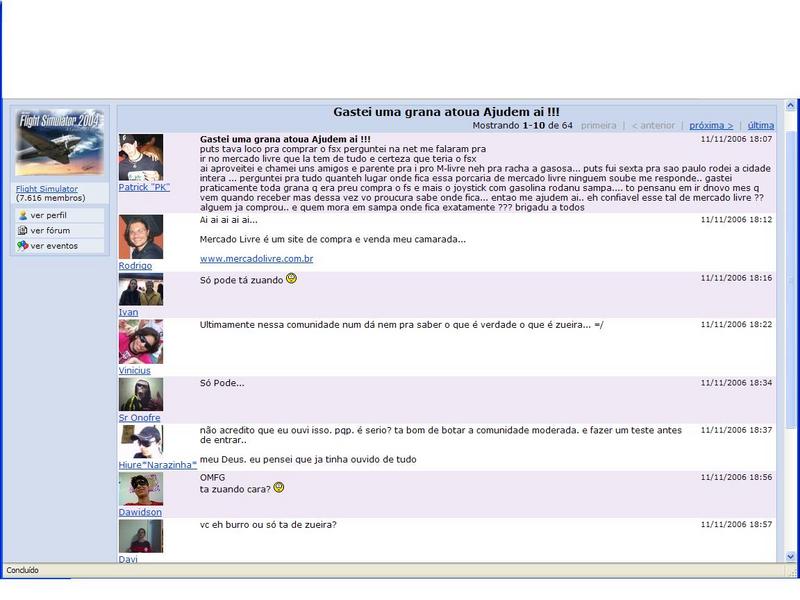800x600 pixels.
Task: Click the smiley after Só pode tá zuando
Action: tap(291, 279)
